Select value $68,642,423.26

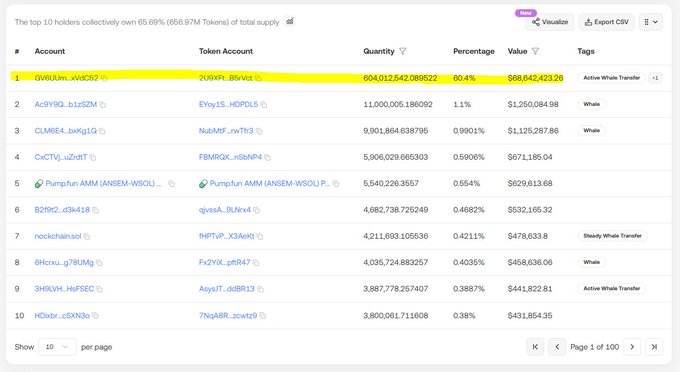(x=535, y=78)
